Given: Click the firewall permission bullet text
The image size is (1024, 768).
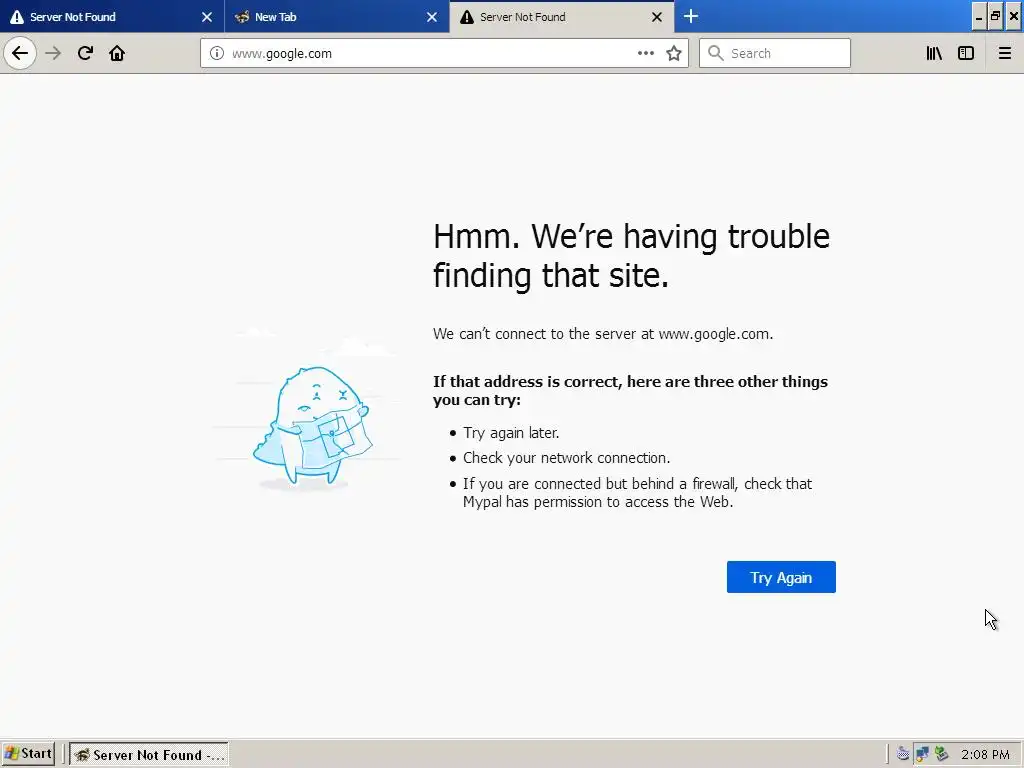Looking at the screenshot, I should [637, 492].
